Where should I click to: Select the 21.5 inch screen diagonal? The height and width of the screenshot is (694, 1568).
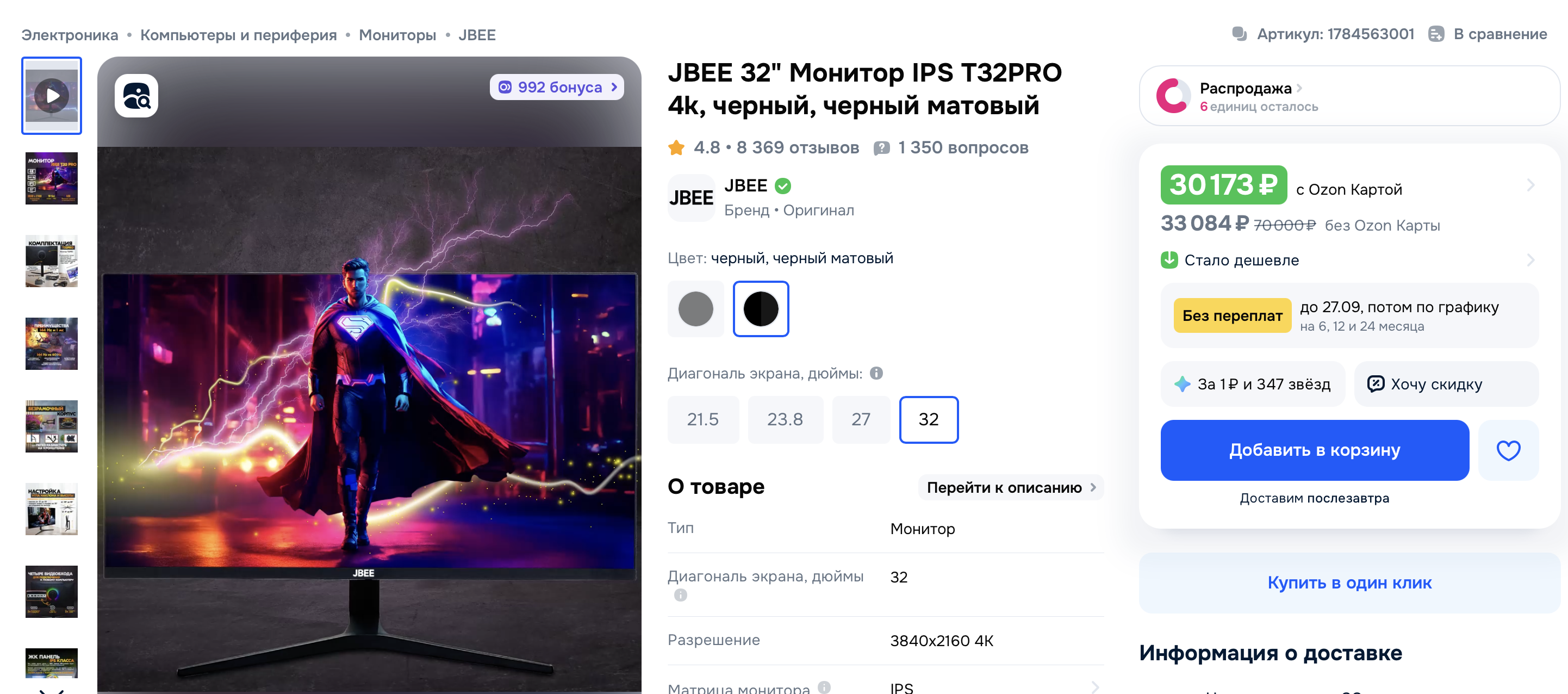coord(703,419)
